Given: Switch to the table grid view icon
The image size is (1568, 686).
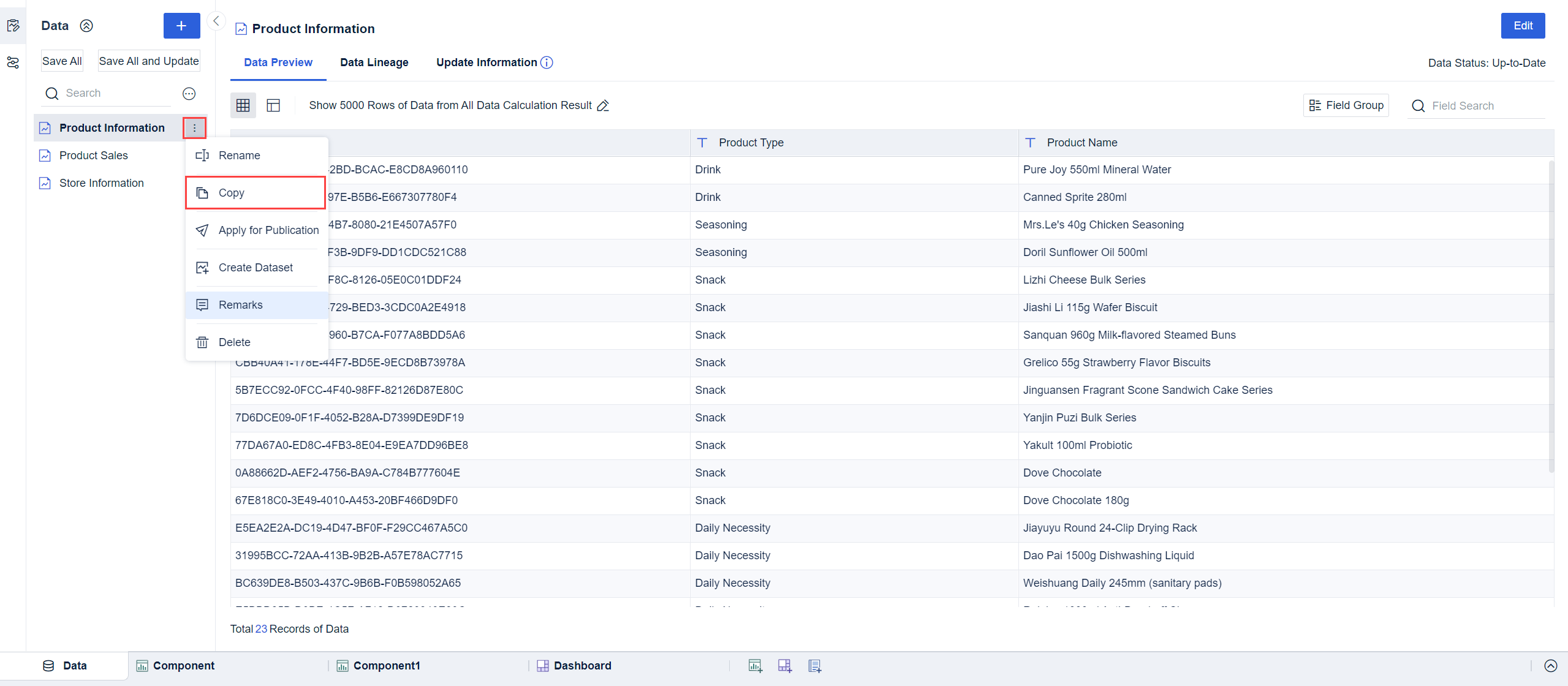Looking at the screenshot, I should pyautogui.click(x=243, y=105).
